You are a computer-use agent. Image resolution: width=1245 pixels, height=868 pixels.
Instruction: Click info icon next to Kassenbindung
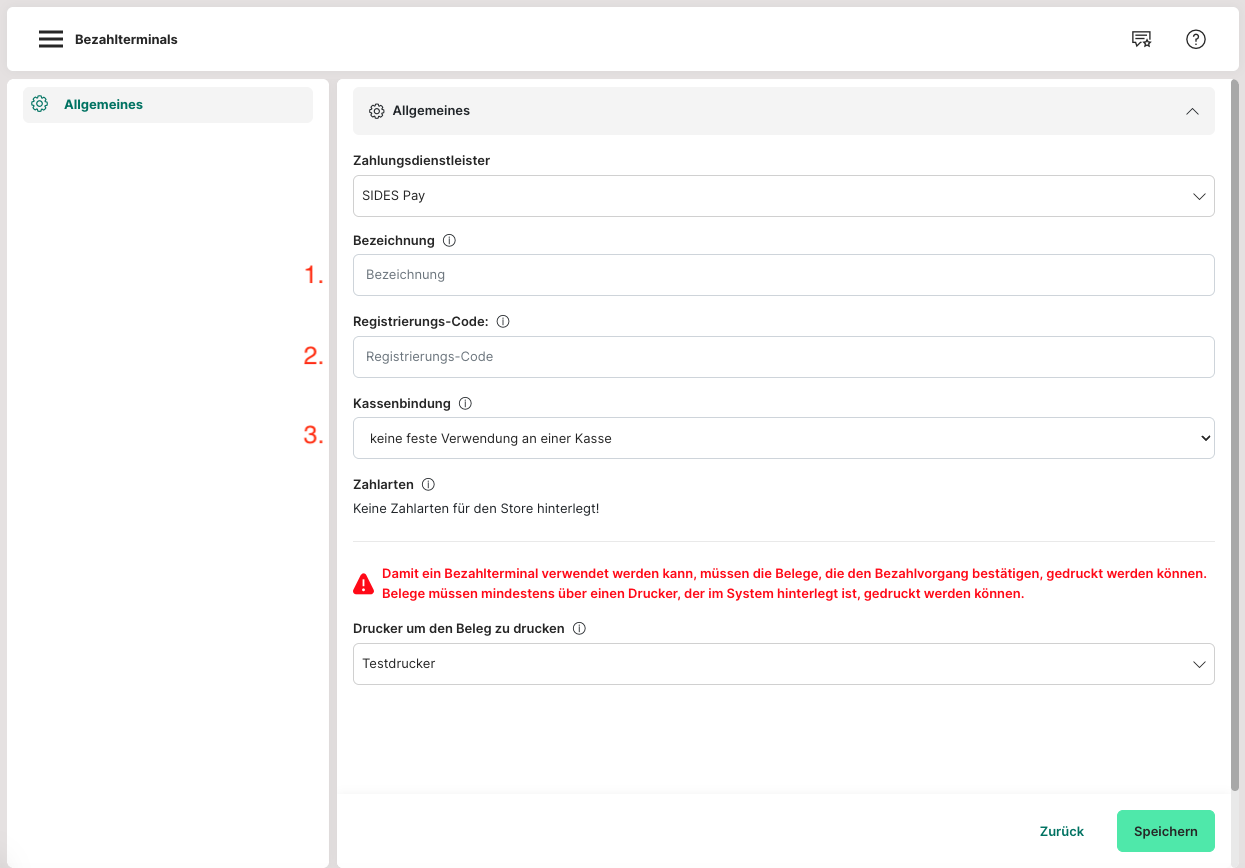point(465,404)
